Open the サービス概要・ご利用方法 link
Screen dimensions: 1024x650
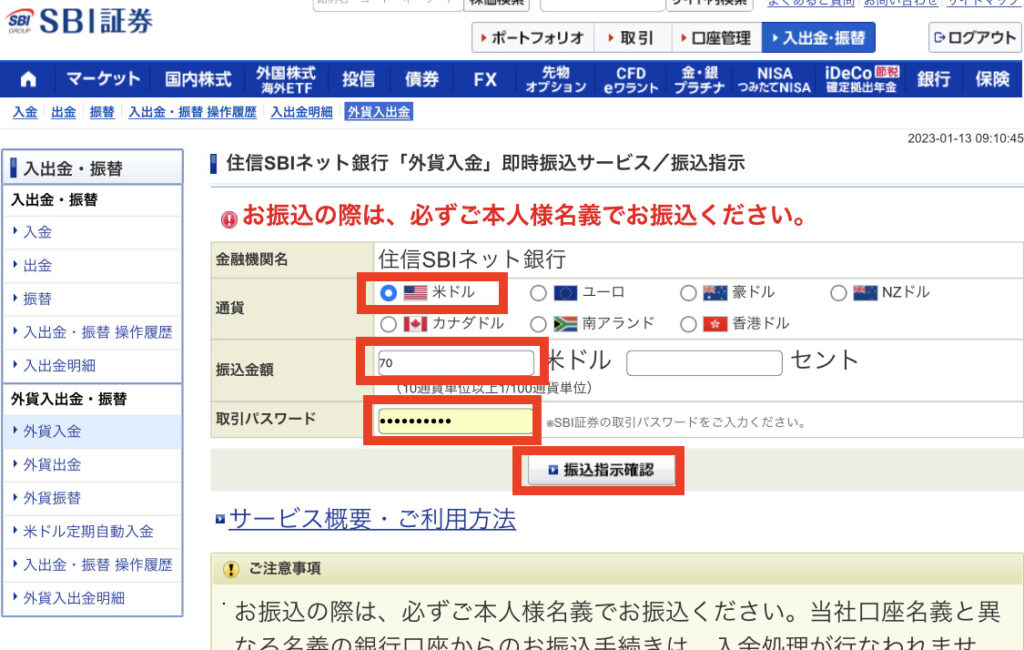point(372,520)
